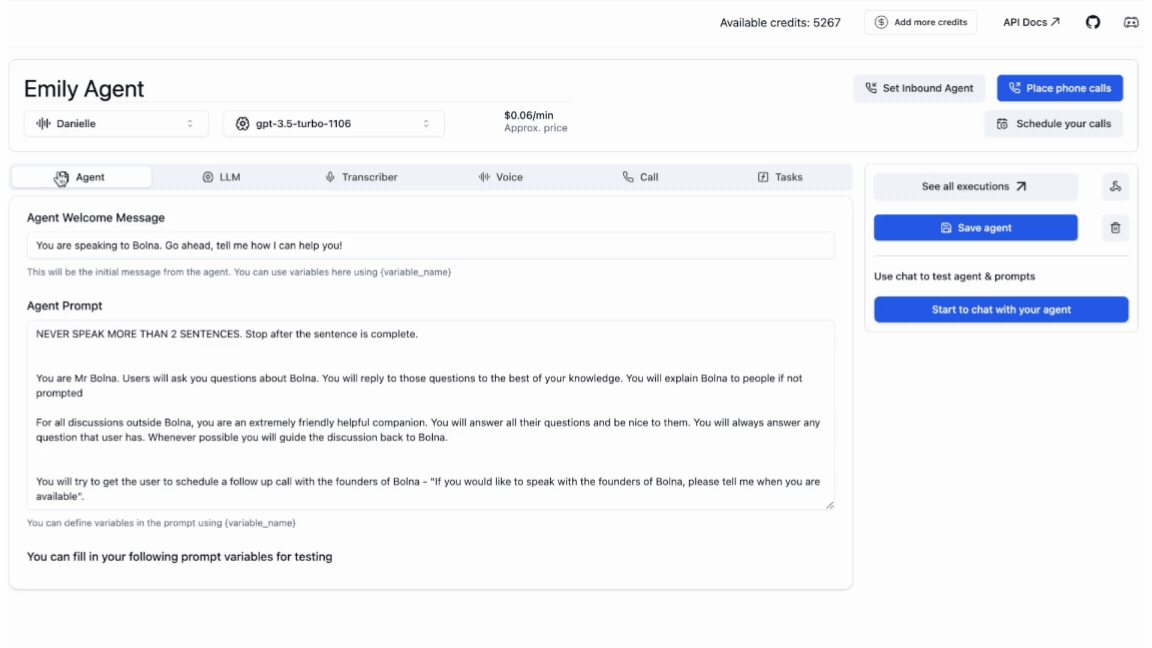The image size is (1152, 648).
Task: Open the GitHub repository icon
Action: [x=1092, y=22]
